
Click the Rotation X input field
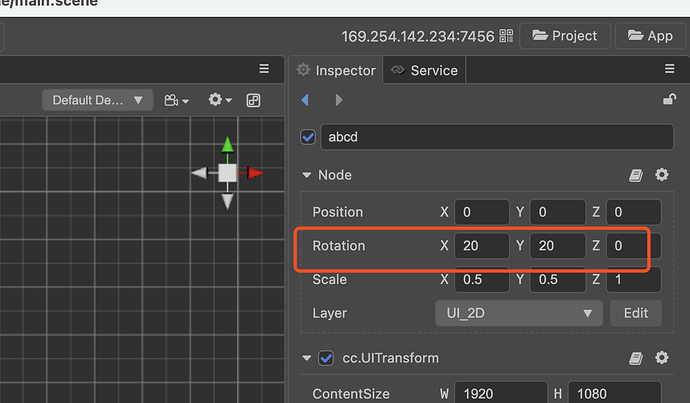481,246
